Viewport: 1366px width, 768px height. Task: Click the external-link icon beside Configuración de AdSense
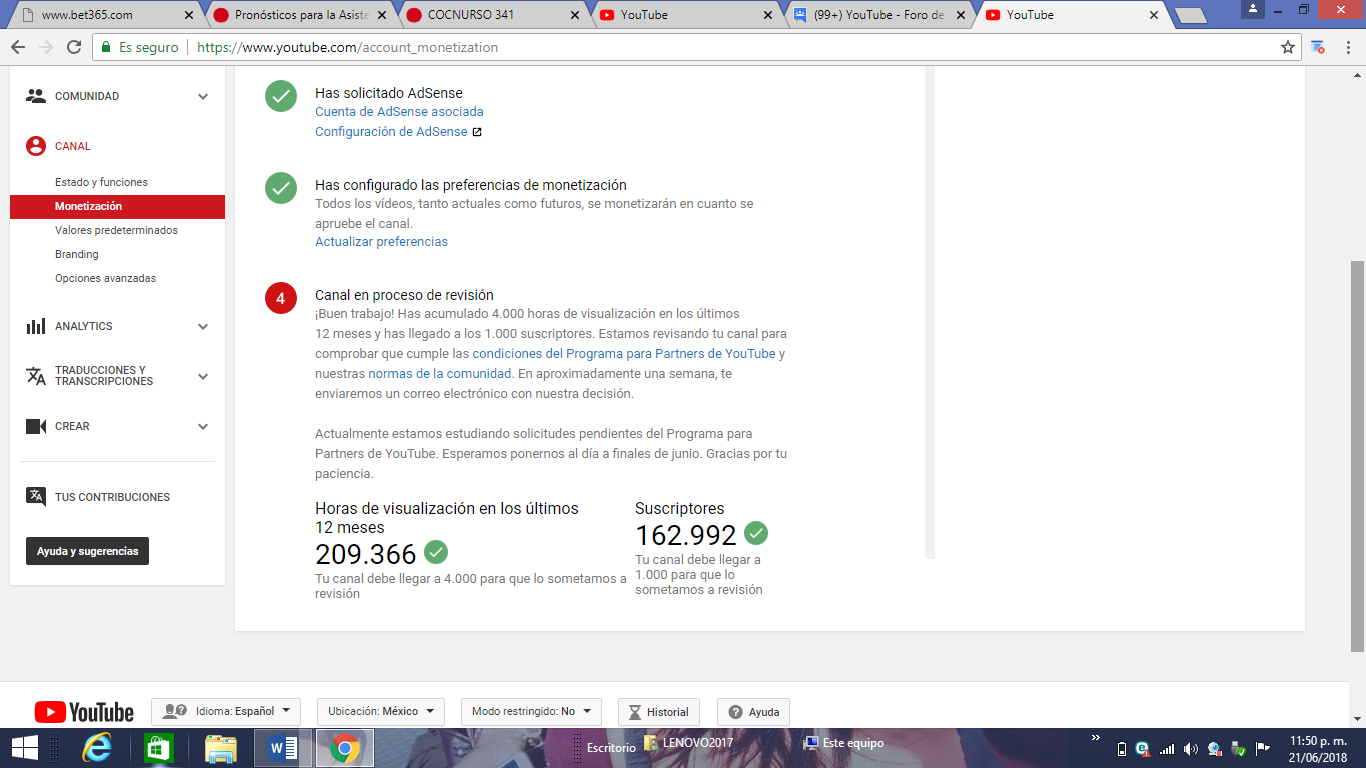pyautogui.click(x=477, y=132)
